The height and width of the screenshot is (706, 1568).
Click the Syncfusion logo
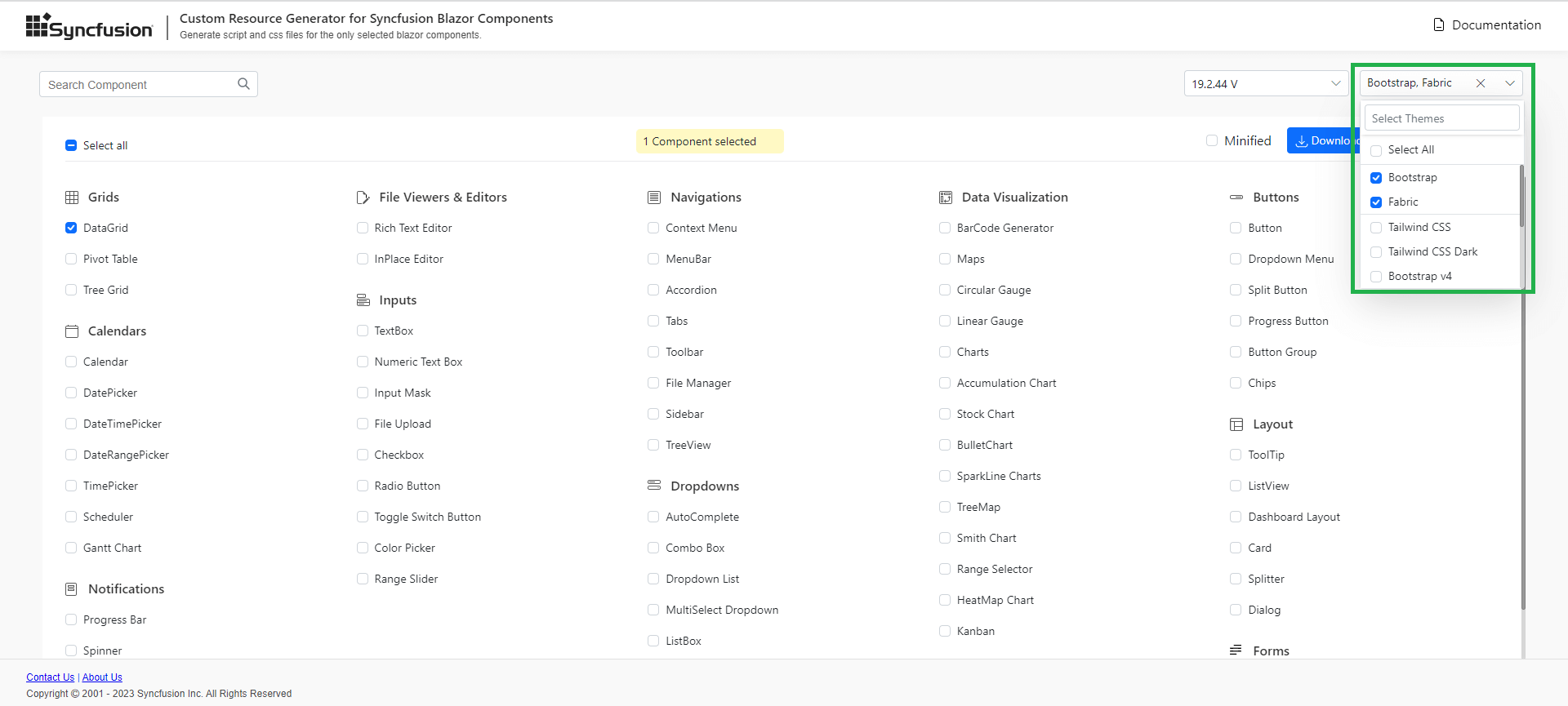point(89,26)
